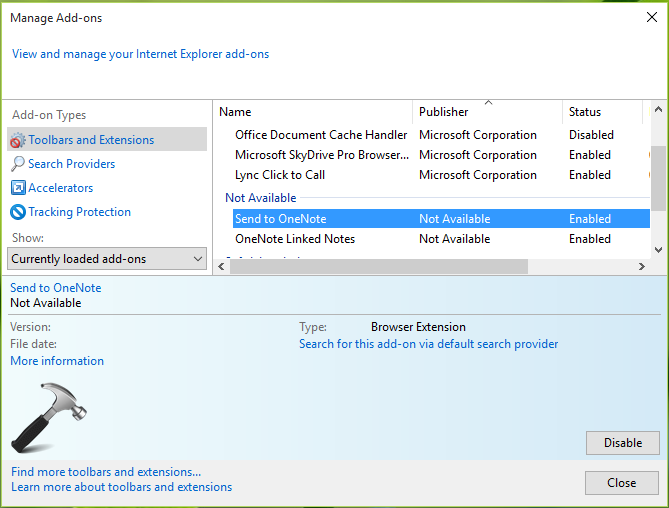This screenshot has height=508, width=669.
Task: Click the Accelerators icon
Action: 18,188
